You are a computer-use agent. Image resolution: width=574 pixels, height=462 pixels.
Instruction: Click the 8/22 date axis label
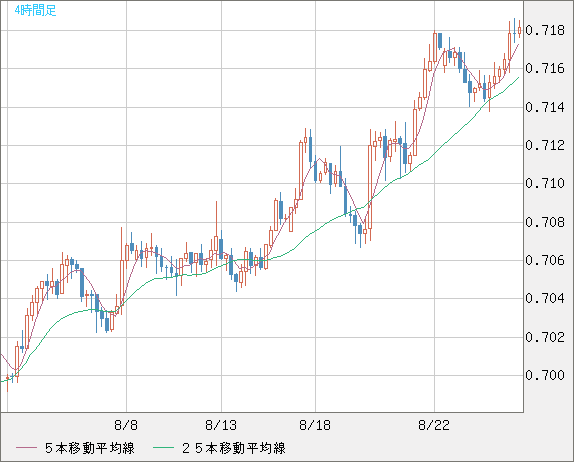[x=434, y=425]
